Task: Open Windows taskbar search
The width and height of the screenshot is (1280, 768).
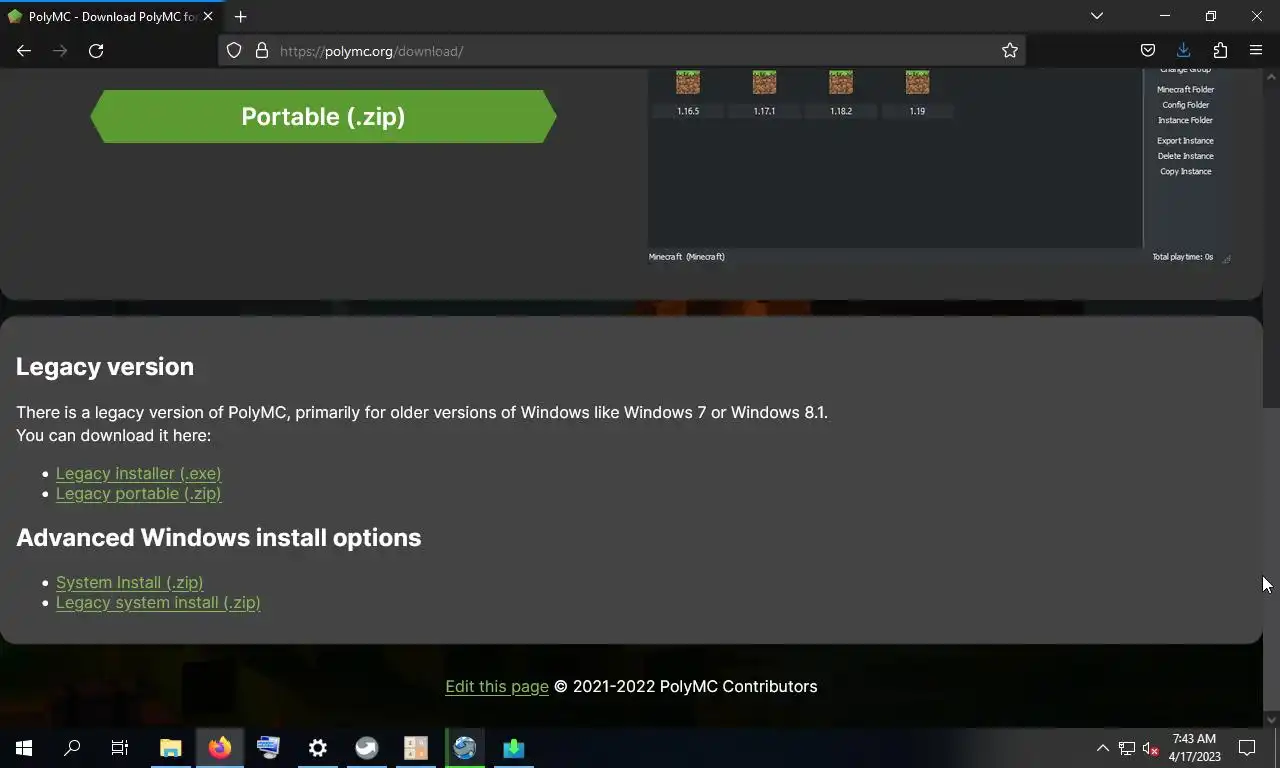Action: point(72,748)
